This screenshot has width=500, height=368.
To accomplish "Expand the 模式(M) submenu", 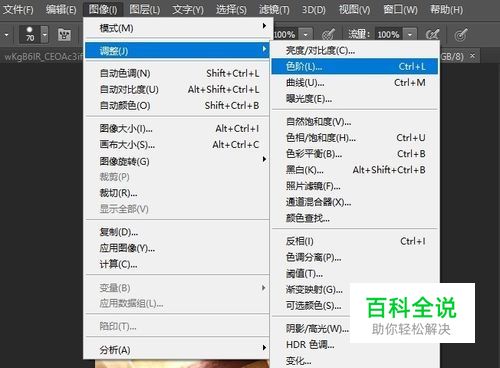I will 177,28.
